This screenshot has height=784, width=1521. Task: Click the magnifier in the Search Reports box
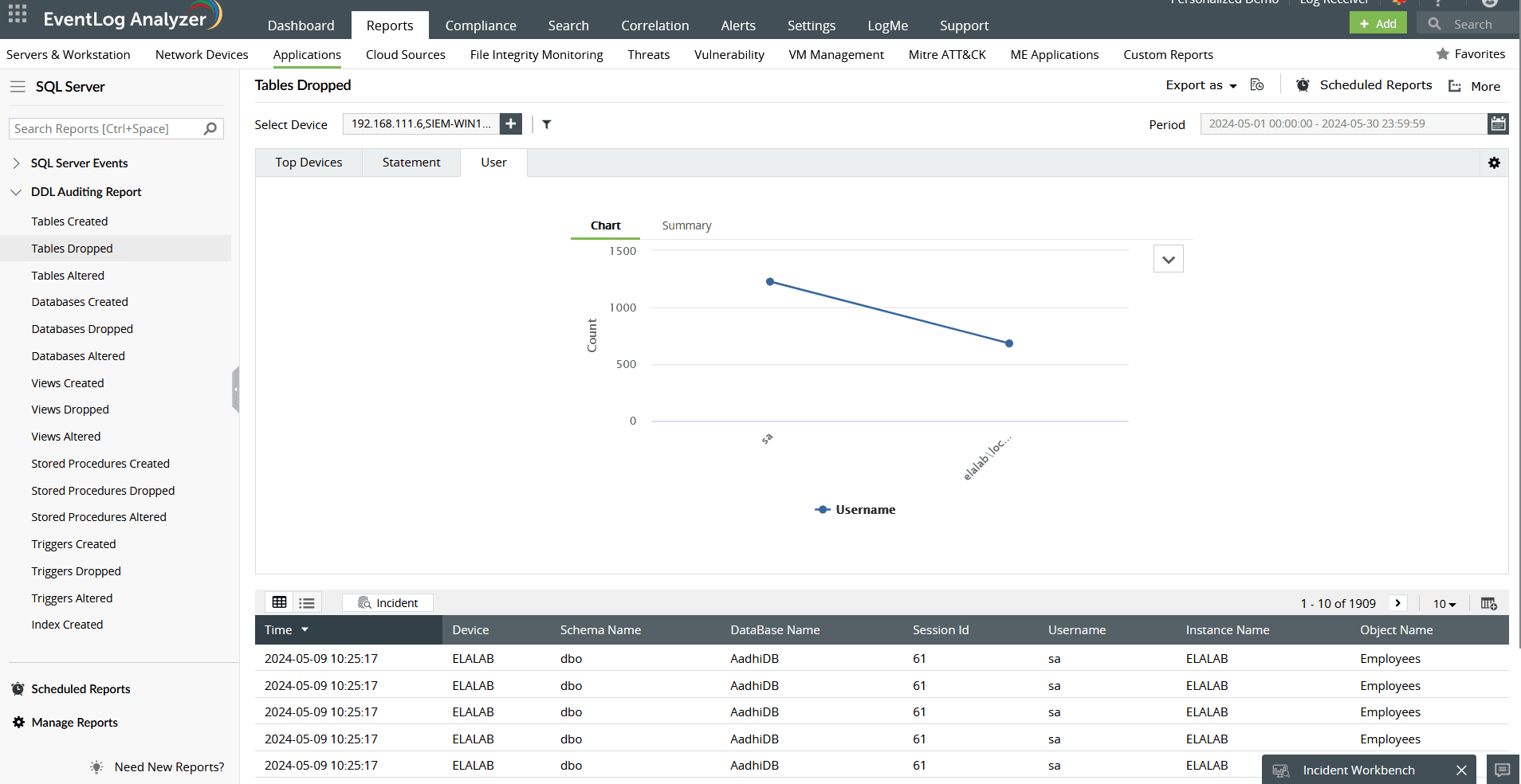(210, 128)
